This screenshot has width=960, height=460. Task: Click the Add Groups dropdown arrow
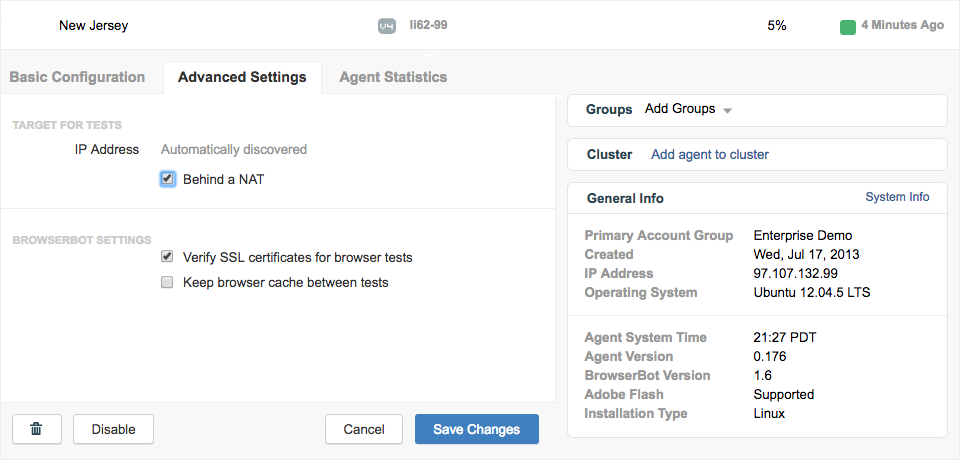pos(727,110)
